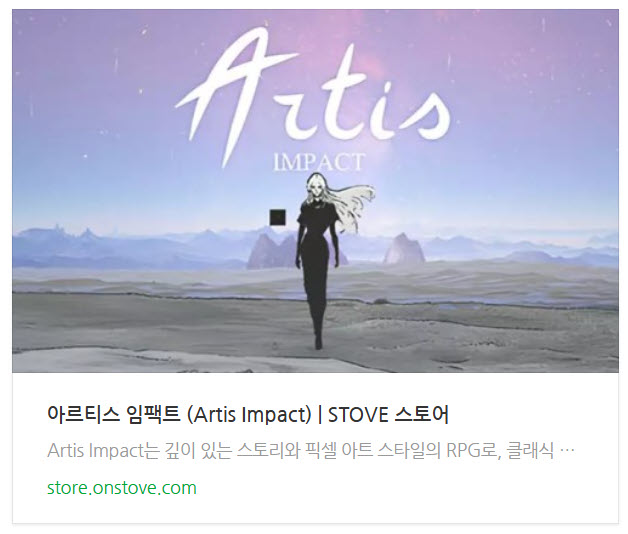Visit the store.onstove.com domain link
This screenshot has height=534, width=628.
tap(122, 488)
